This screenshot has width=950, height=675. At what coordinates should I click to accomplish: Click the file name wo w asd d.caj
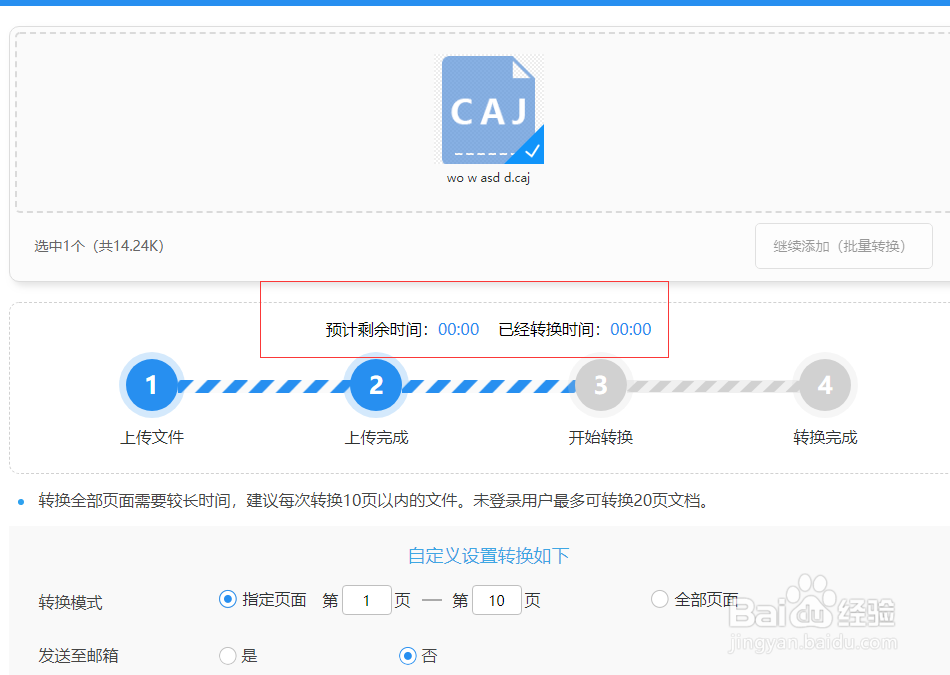490,178
